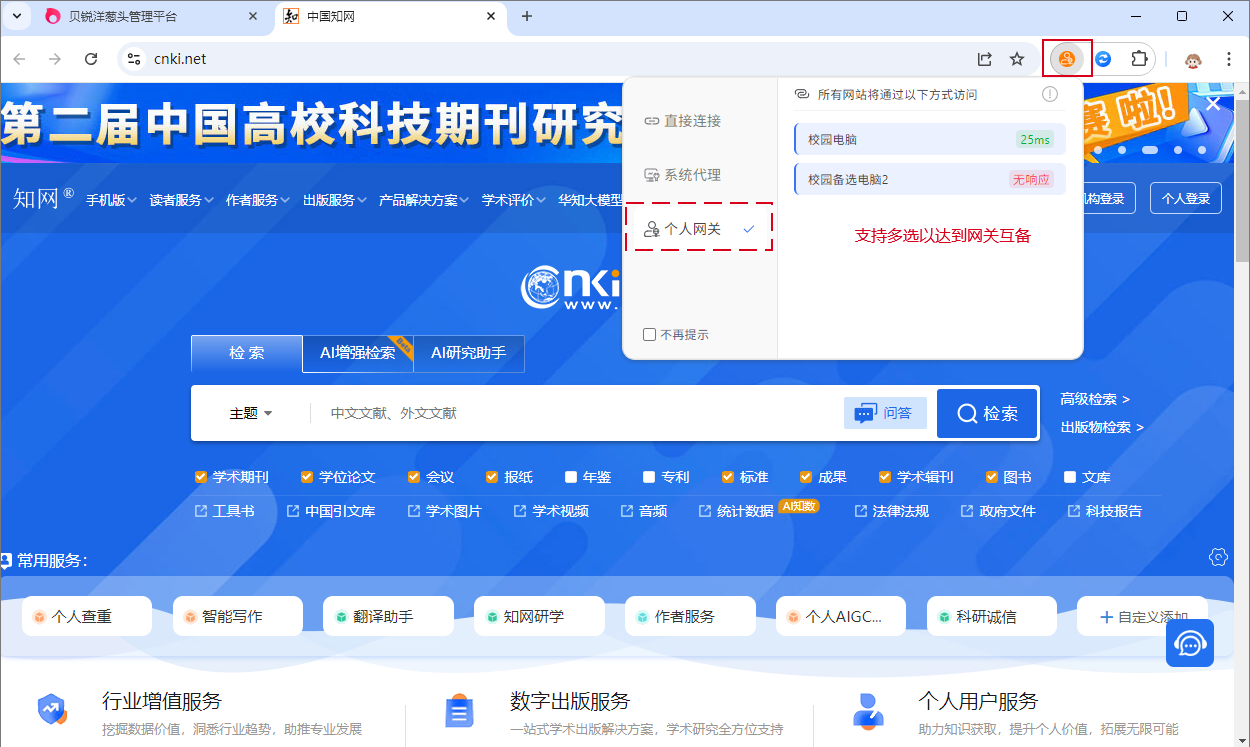Select the 校园备选电脑2 gateway entry

pyautogui.click(x=930, y=180)
